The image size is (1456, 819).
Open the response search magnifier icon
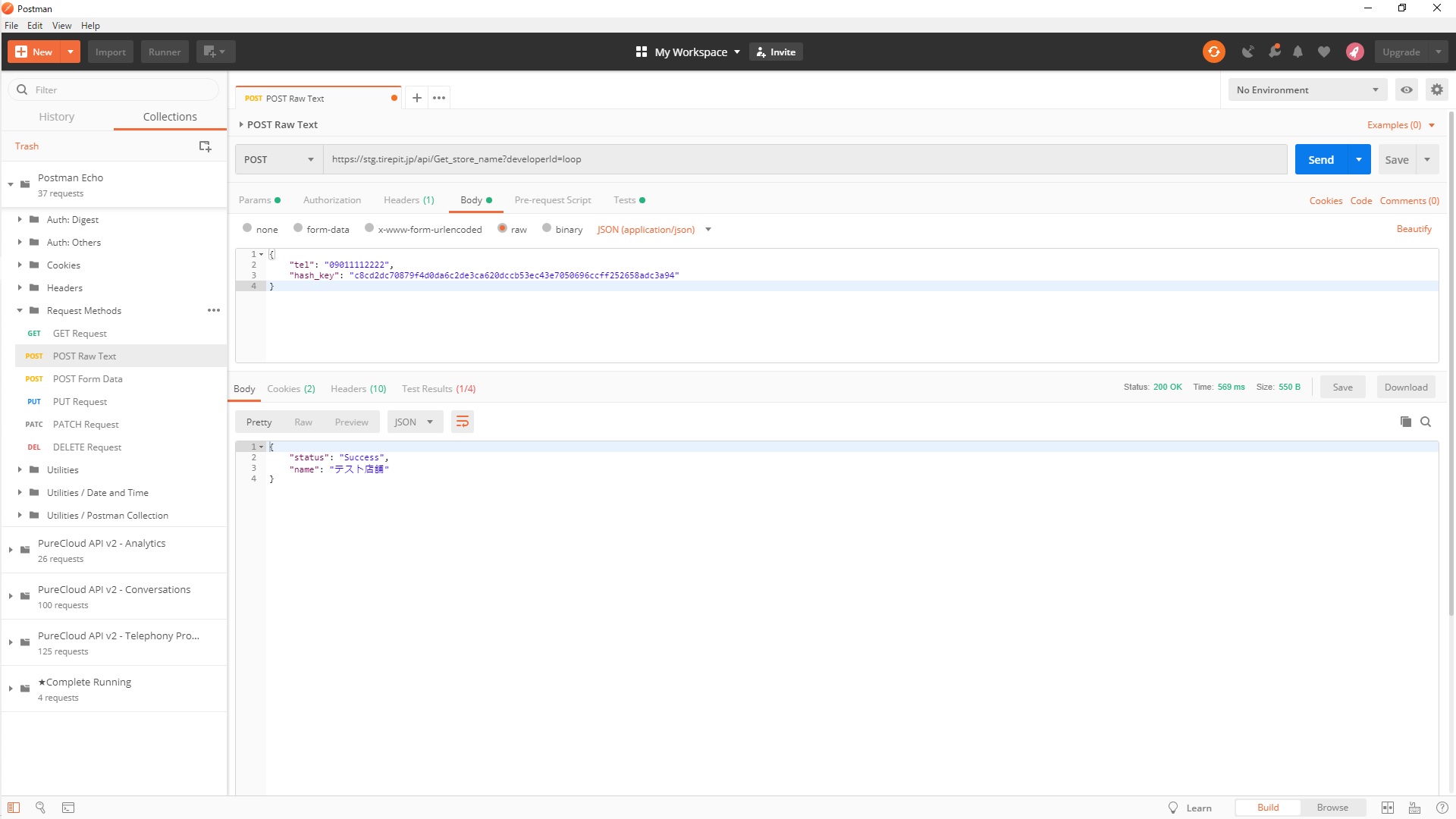1426,422
